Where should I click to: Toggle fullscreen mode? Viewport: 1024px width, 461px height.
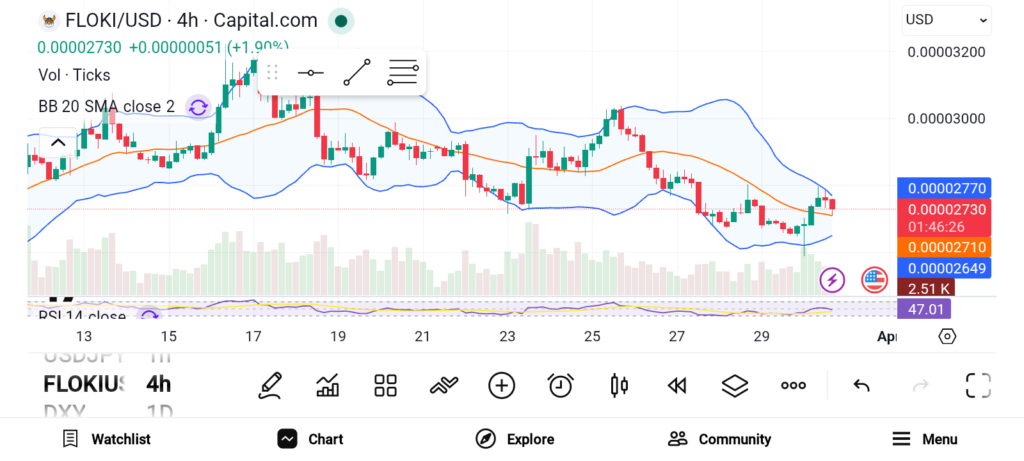977,385
